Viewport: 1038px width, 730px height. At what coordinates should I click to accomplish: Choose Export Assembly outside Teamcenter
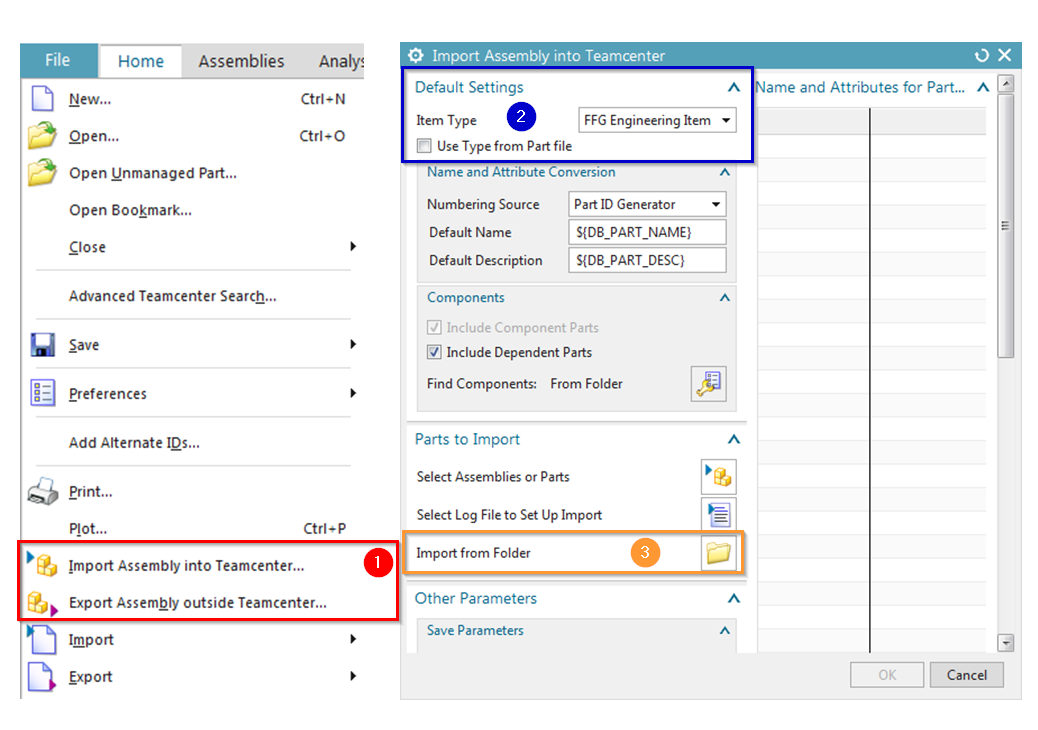tap(197, 603)
